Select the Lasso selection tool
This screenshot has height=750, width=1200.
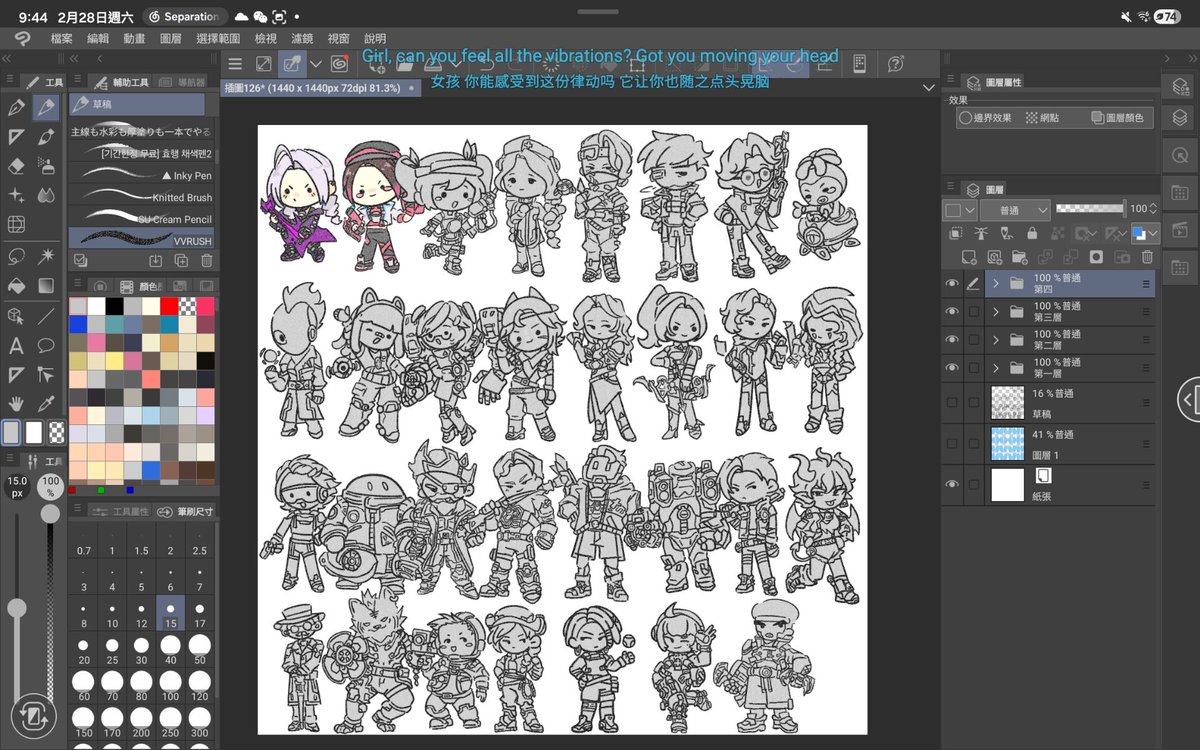click(16, 257)
